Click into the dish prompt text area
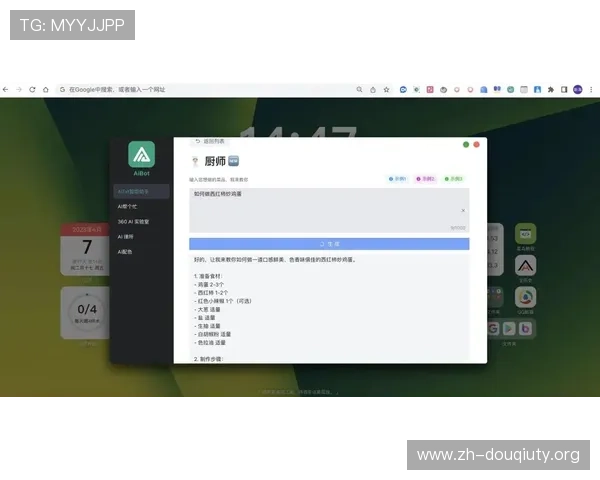Viewport: 600px width, 480px height. coord(329,210)
